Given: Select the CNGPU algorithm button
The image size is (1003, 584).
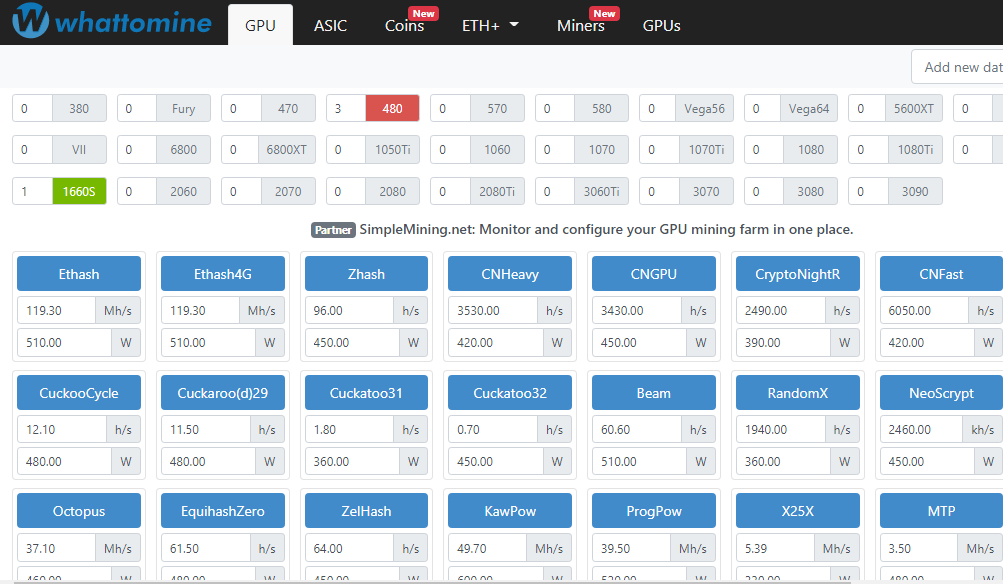Looking at the screenshot, I should click(654, 274).
